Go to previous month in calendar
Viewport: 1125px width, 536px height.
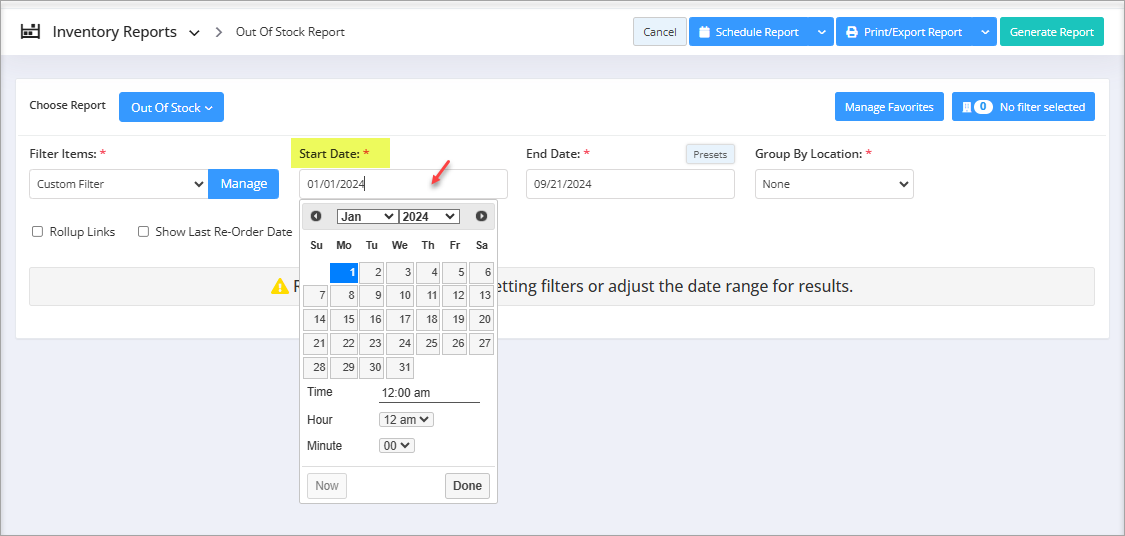[x=316, y=216]
